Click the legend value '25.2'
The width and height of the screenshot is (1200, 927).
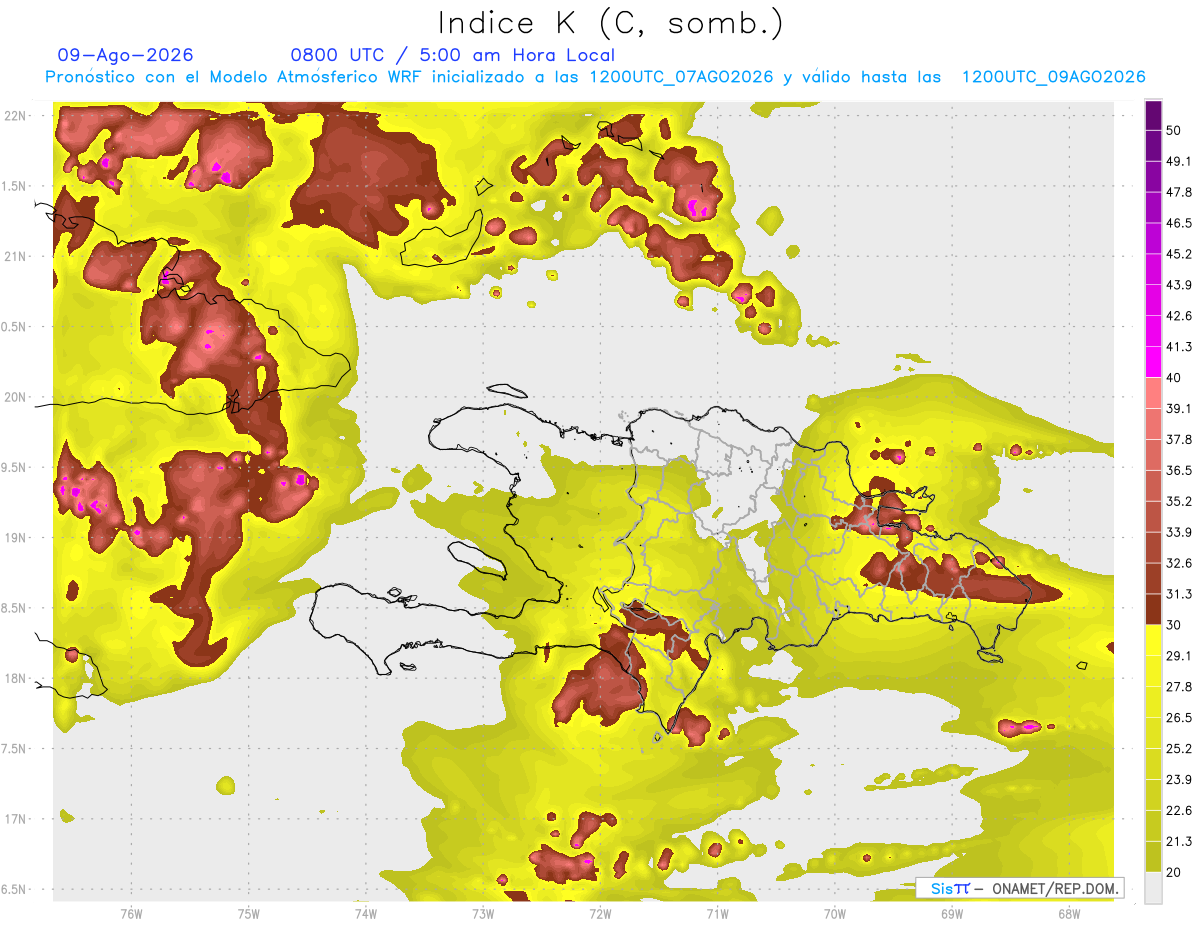(x=1179, y=748)
